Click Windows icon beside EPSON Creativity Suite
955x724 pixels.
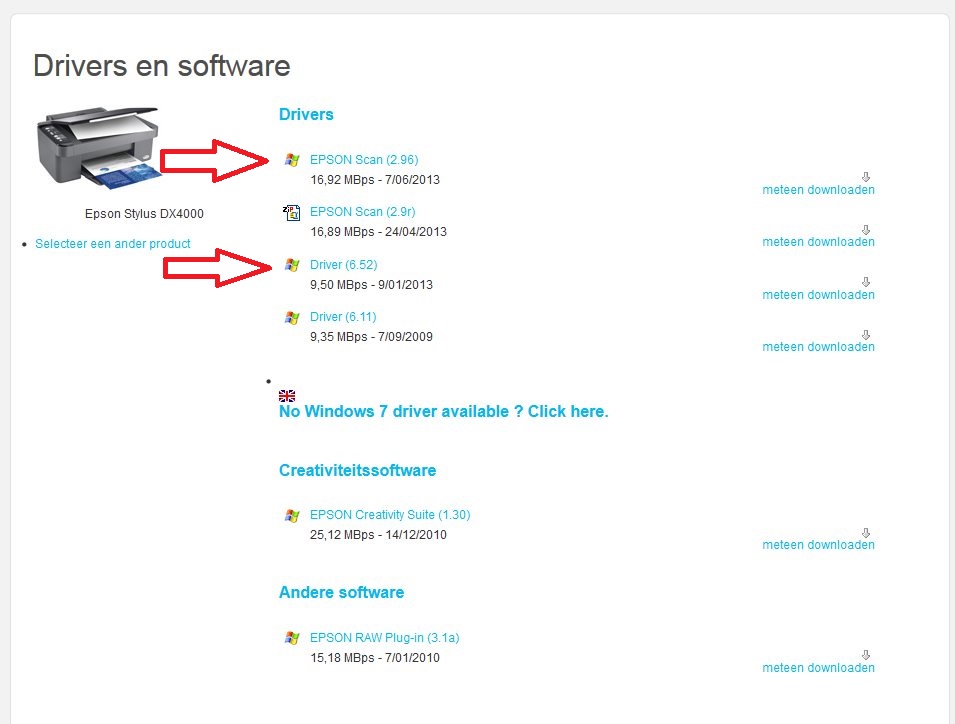pos(292,515)
